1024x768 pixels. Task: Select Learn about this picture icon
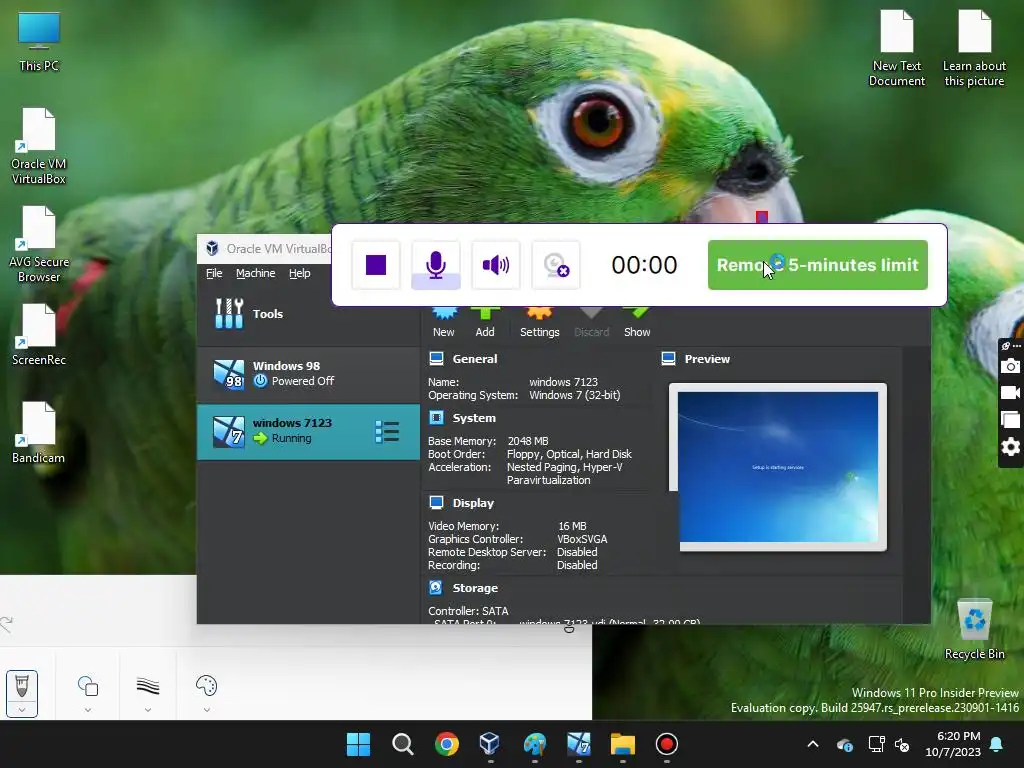pos(974,48)
